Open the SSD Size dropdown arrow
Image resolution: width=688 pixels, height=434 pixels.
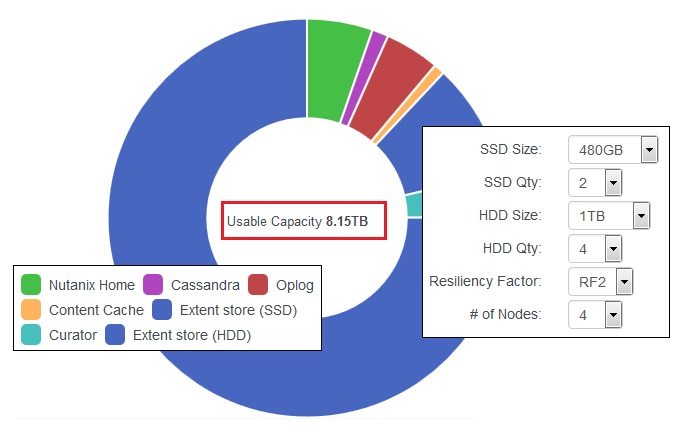coord(649,150)
